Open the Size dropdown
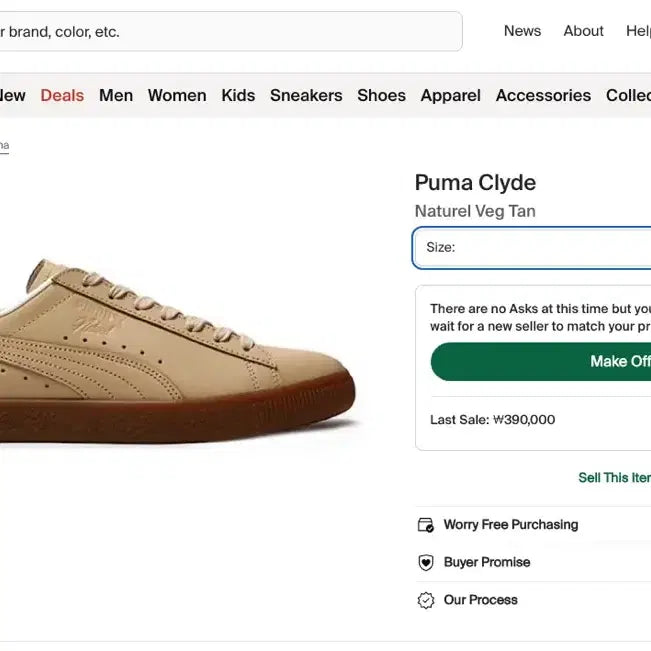651x651 pixels. (532, 248)
